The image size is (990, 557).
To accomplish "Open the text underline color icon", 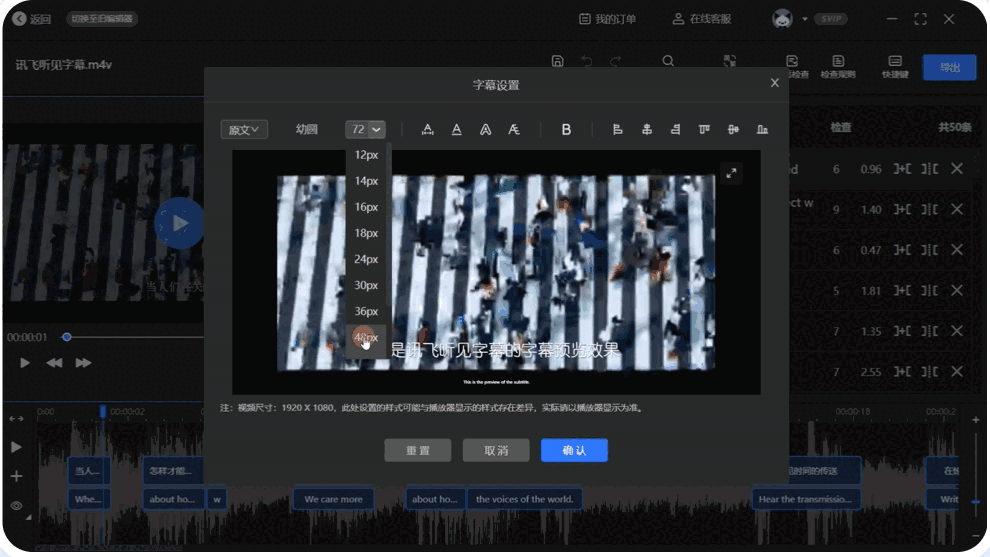I will (x=456, y=129).
